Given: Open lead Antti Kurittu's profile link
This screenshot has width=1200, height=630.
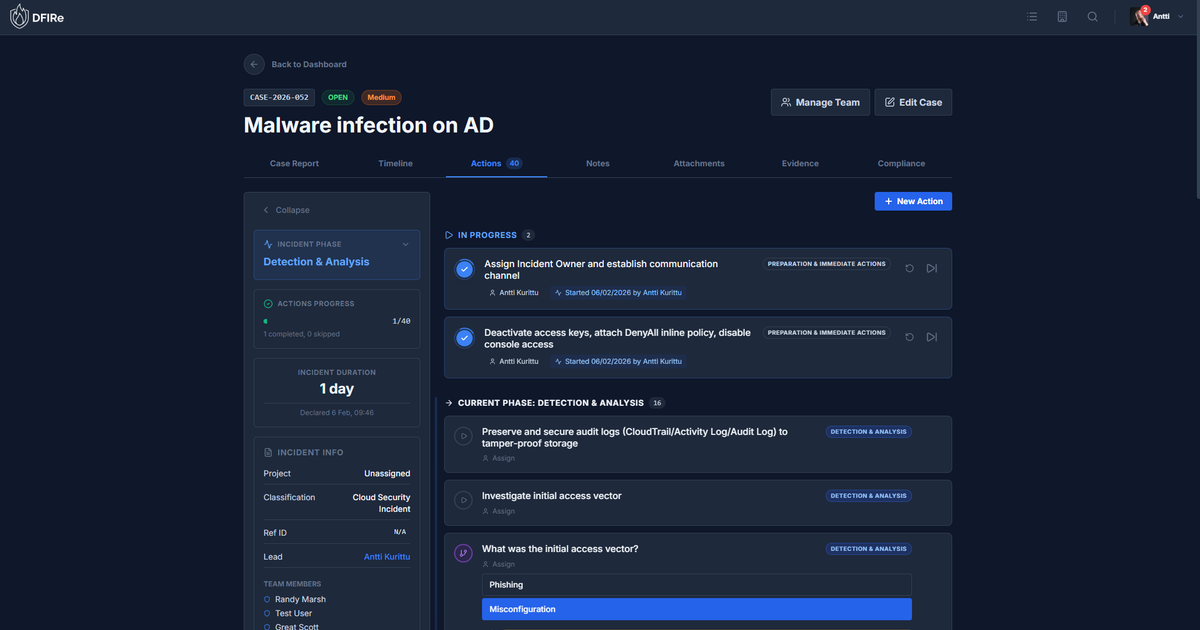Looking at the screenshot, I should [x=387, y=557].
